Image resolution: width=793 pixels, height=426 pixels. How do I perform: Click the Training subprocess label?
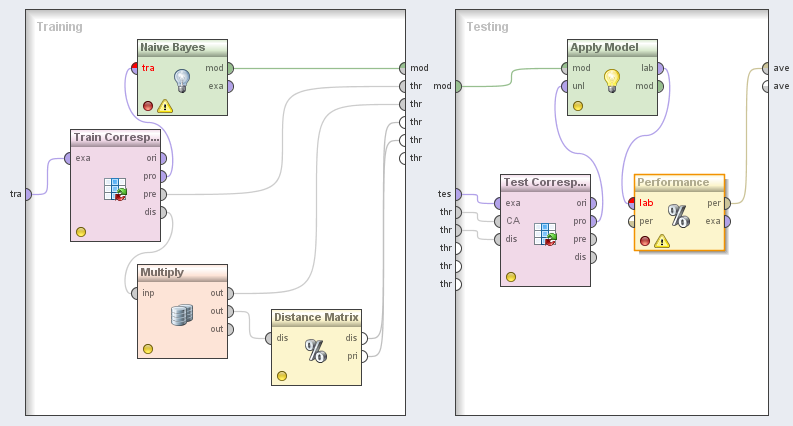pyautogui.click(x=59, y=26)
